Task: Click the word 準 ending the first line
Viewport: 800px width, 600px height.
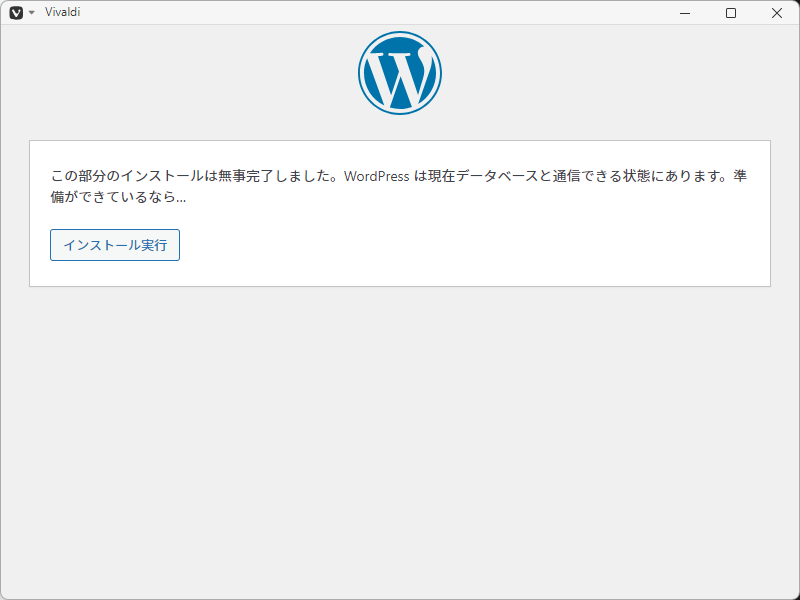Action: 741,177
